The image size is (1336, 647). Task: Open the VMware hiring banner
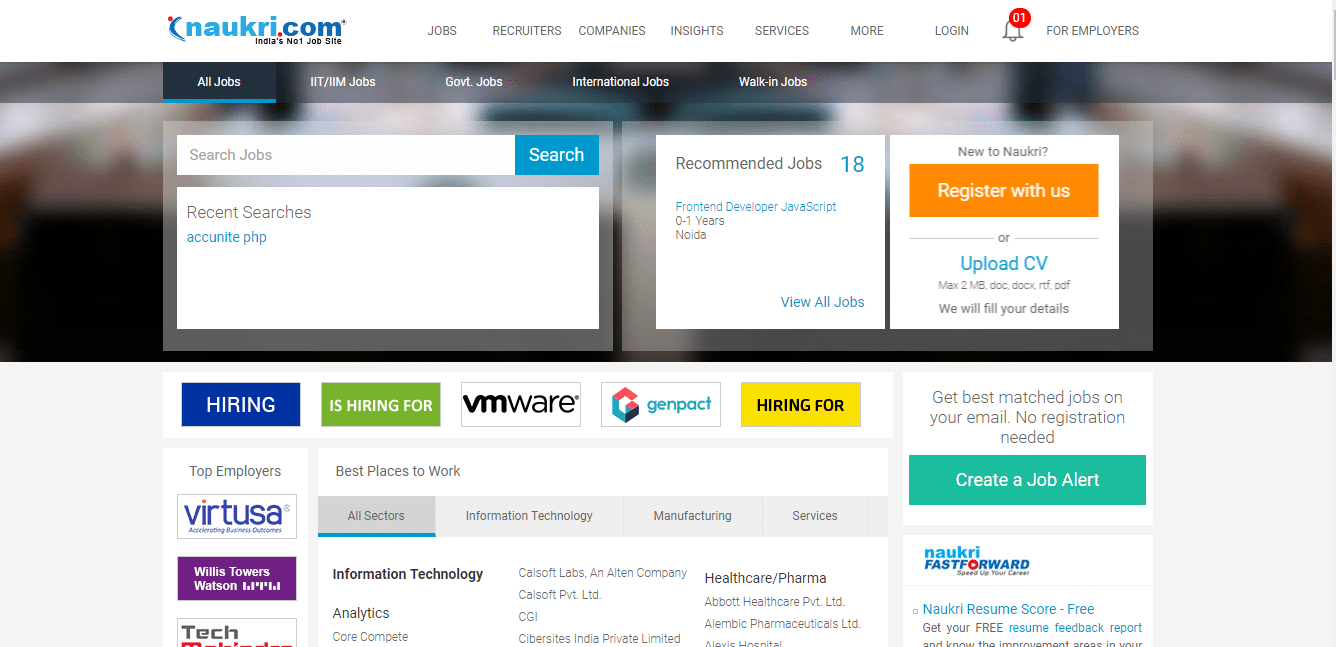click(x=520, y=405)
